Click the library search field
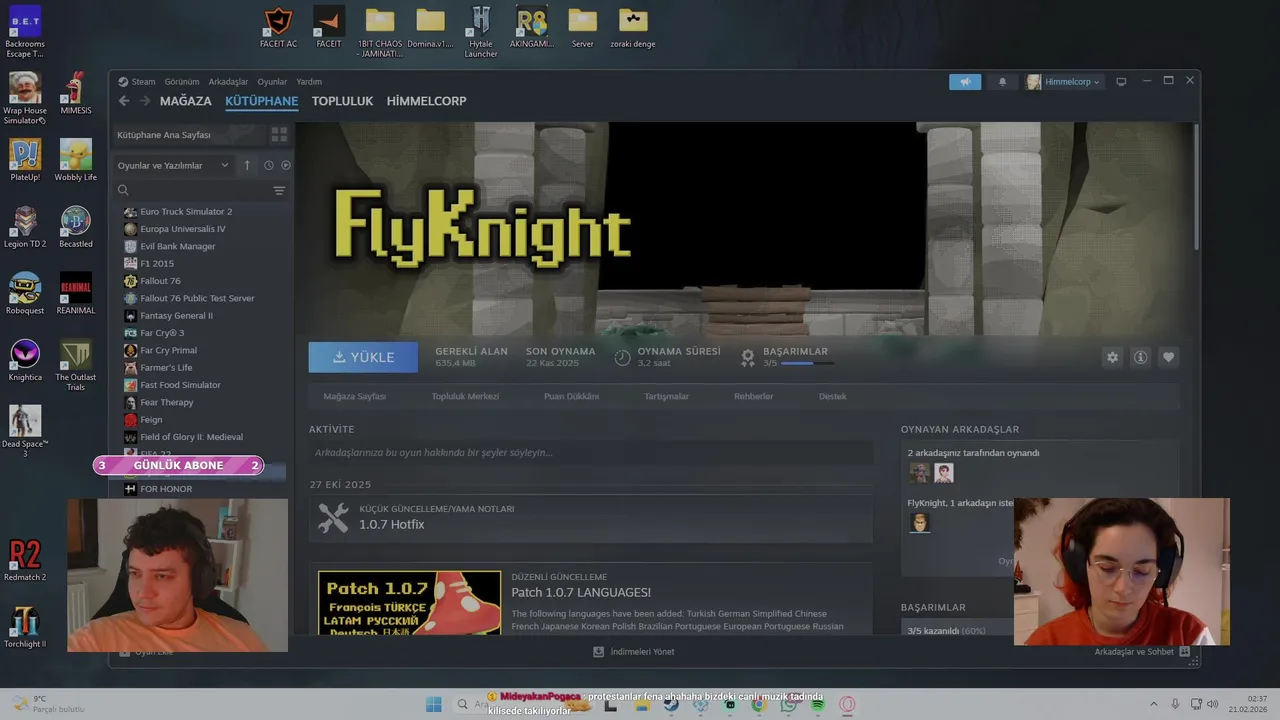Screen dimensions: 1280x720 200,190
